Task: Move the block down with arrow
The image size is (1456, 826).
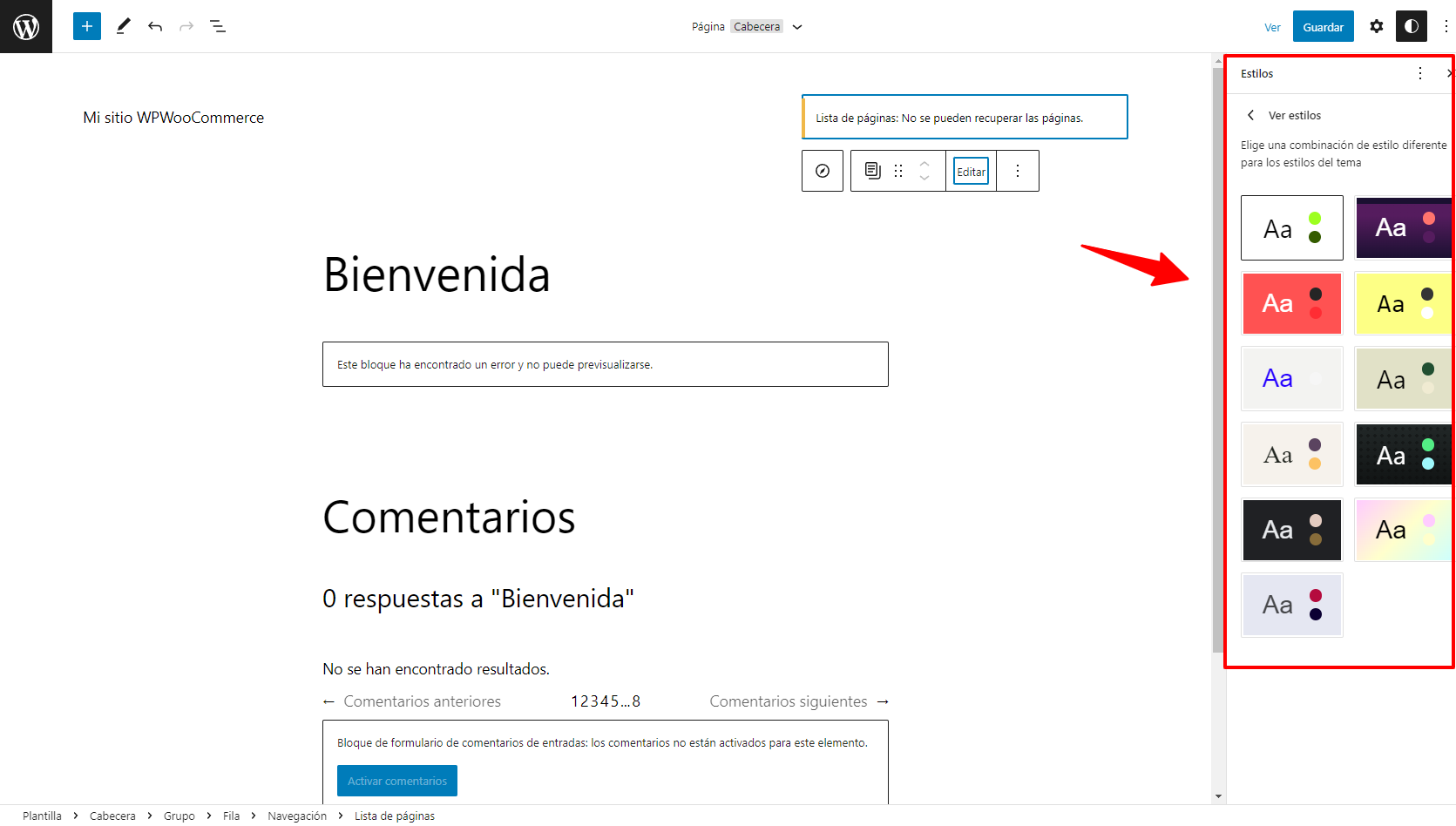Action: pos(924,179)
